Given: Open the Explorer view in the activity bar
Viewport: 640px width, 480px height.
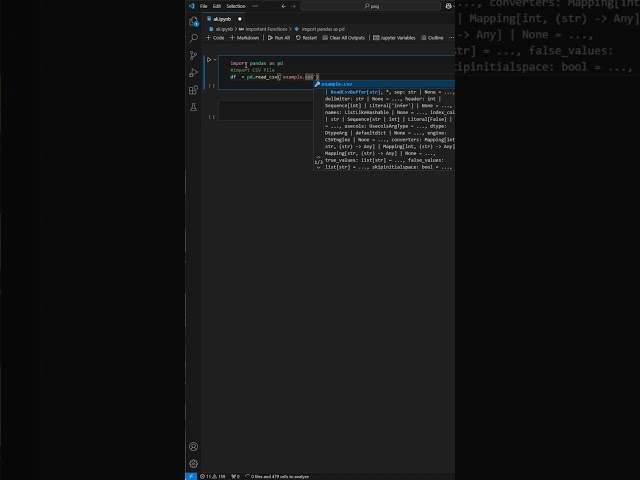Looking at the screenshot, I should coord(193,21).
